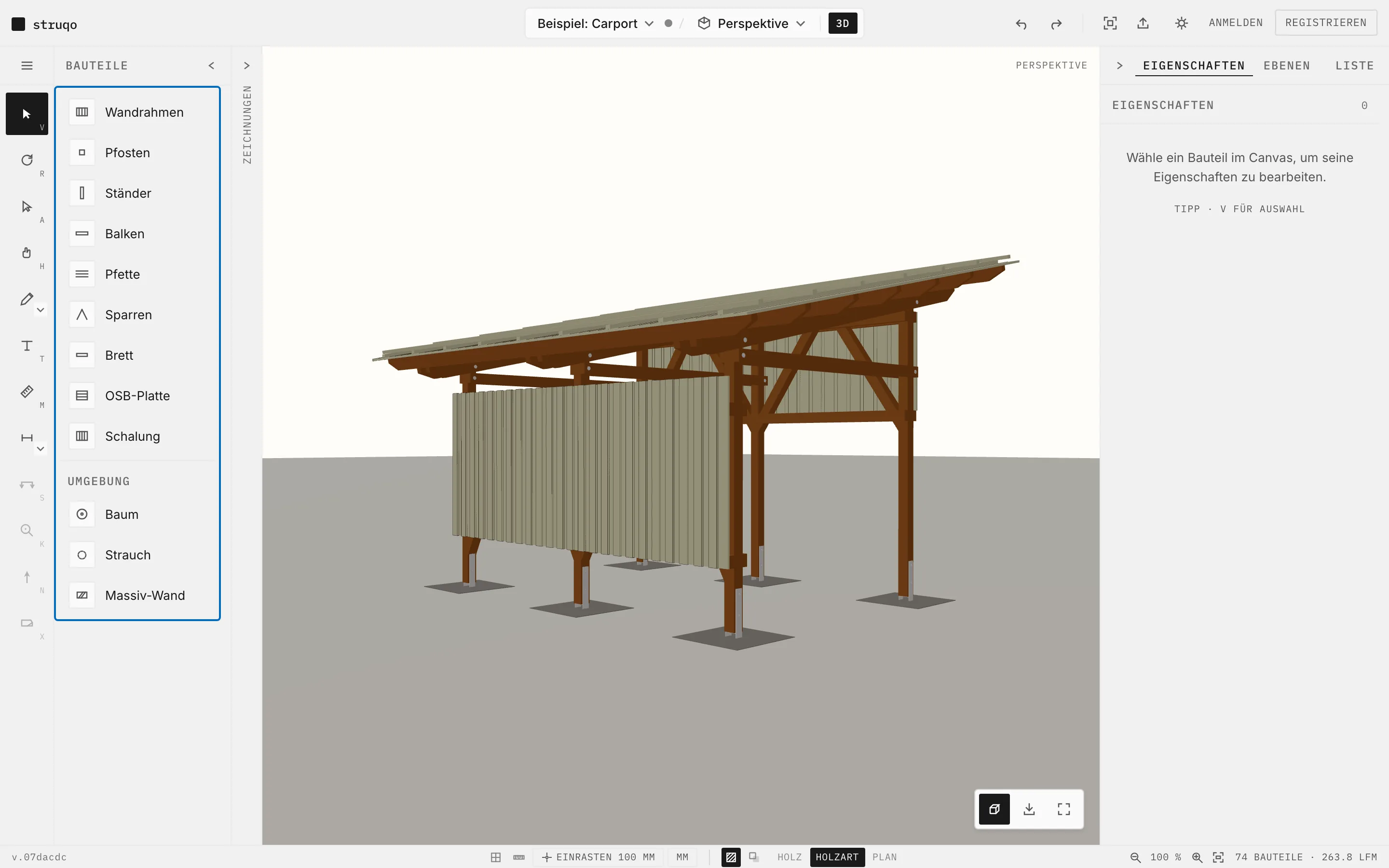Click the zoom in magnifier in status bar
1389x868 pixels.
point(1197,857)
